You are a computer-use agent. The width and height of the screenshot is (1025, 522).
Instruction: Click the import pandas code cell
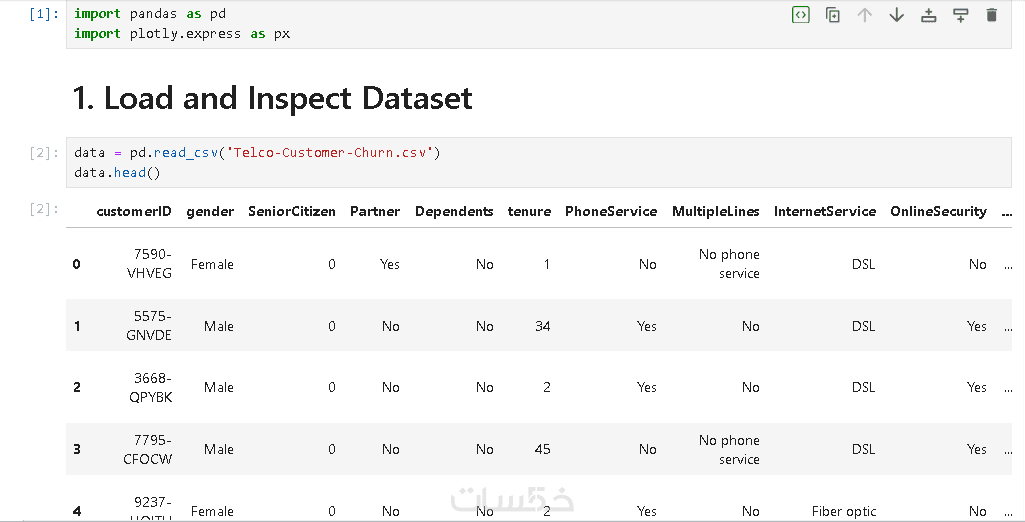click(x=400, y=24)
